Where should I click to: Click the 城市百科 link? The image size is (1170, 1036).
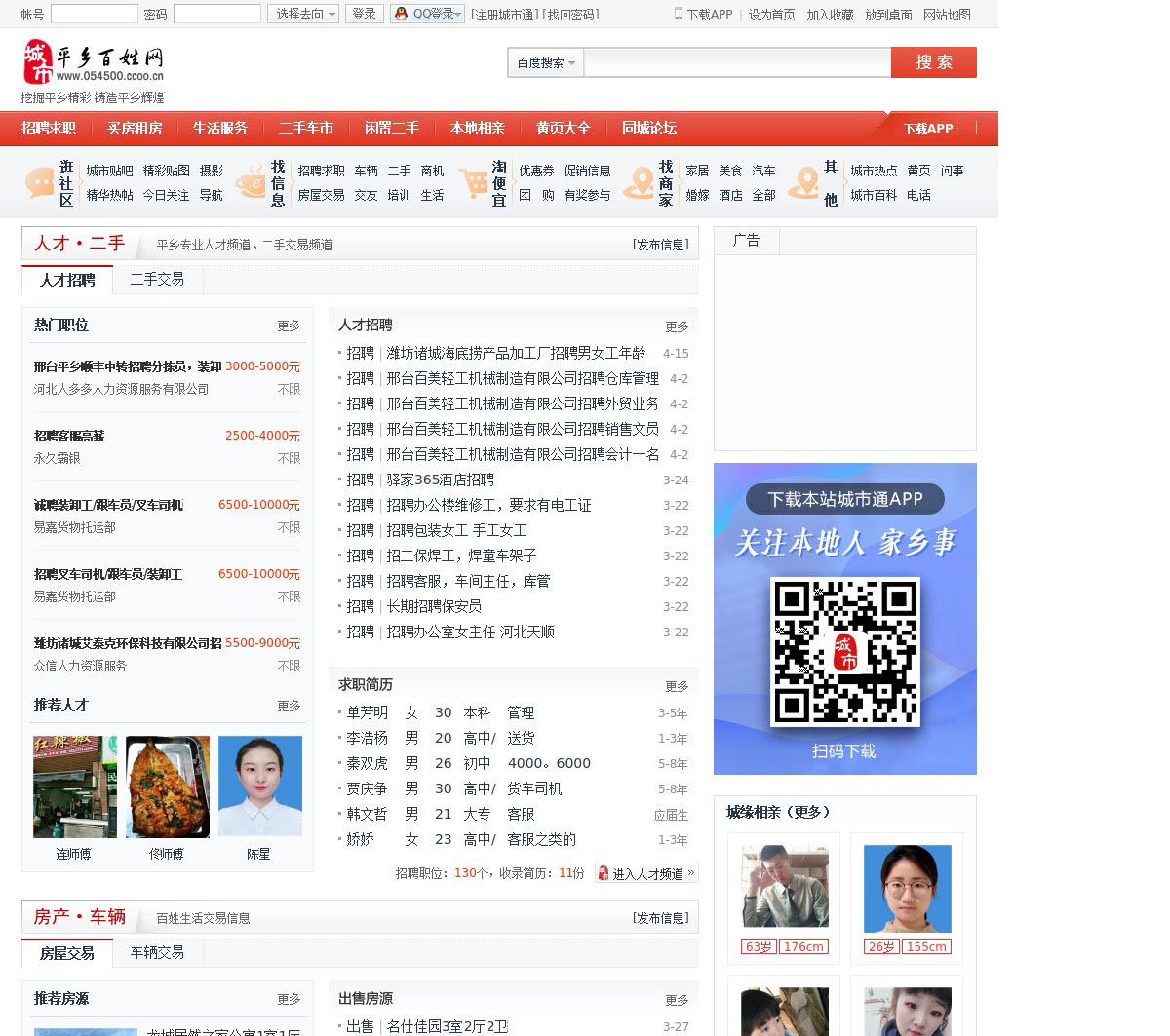click(x=874, y=195)
